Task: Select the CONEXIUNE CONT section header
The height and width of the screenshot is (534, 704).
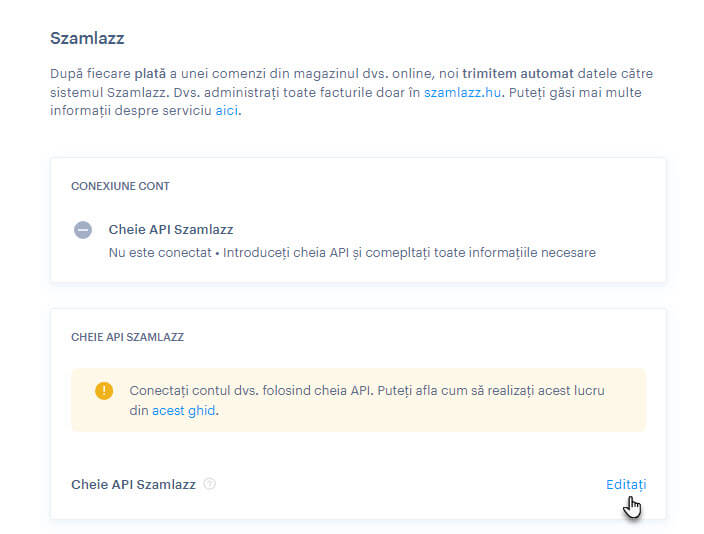Action: coord(120,186)
